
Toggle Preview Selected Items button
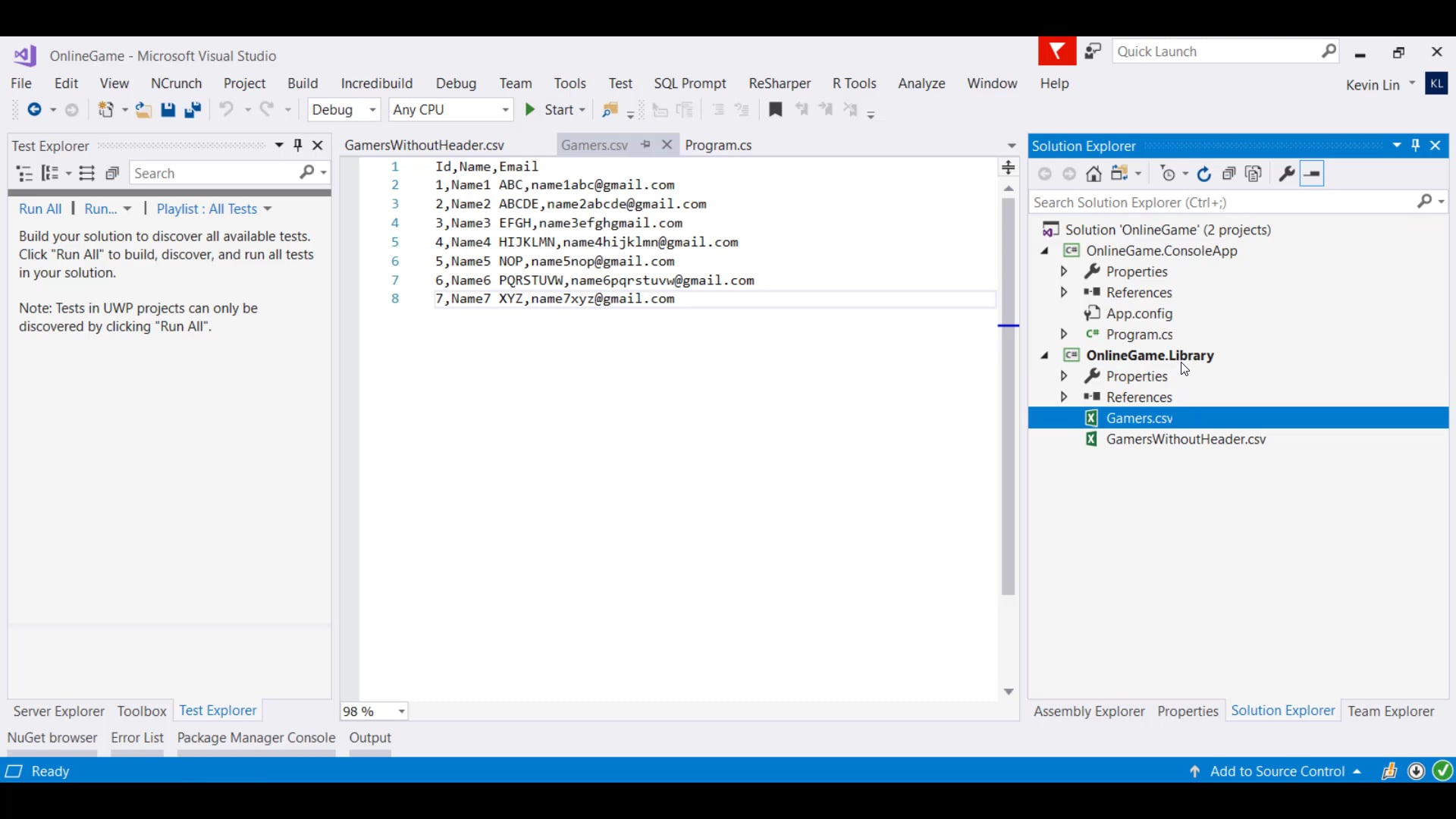pyautogui.click(x=1312, y=174)
